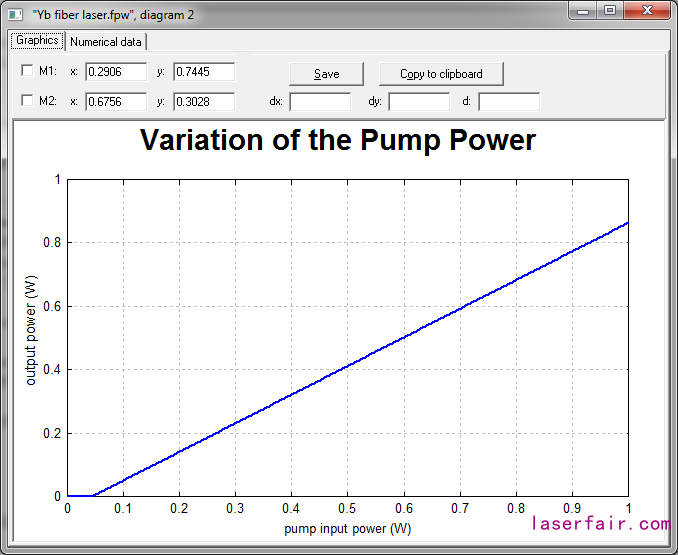Maximize the diagram 2 window

click(610, 10)
